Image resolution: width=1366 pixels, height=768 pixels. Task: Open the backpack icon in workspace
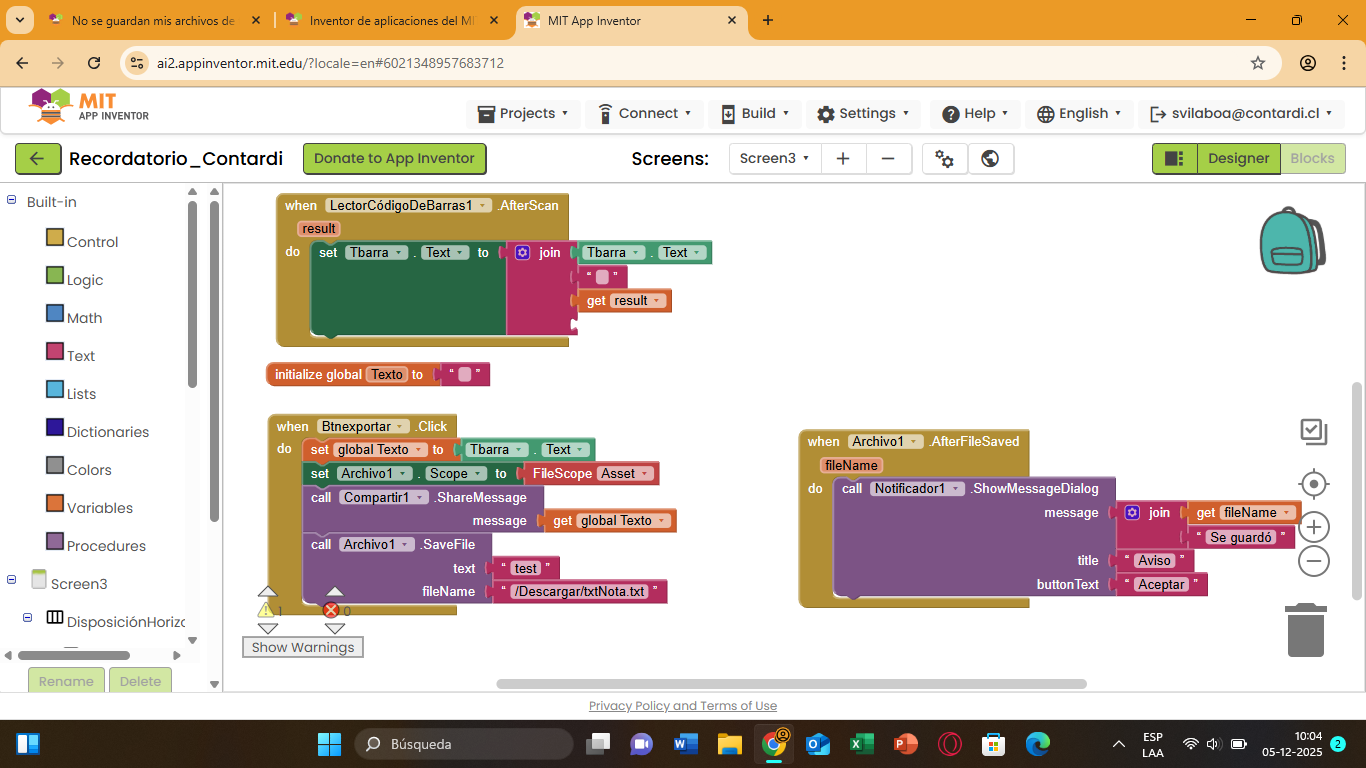(1291, 241)
